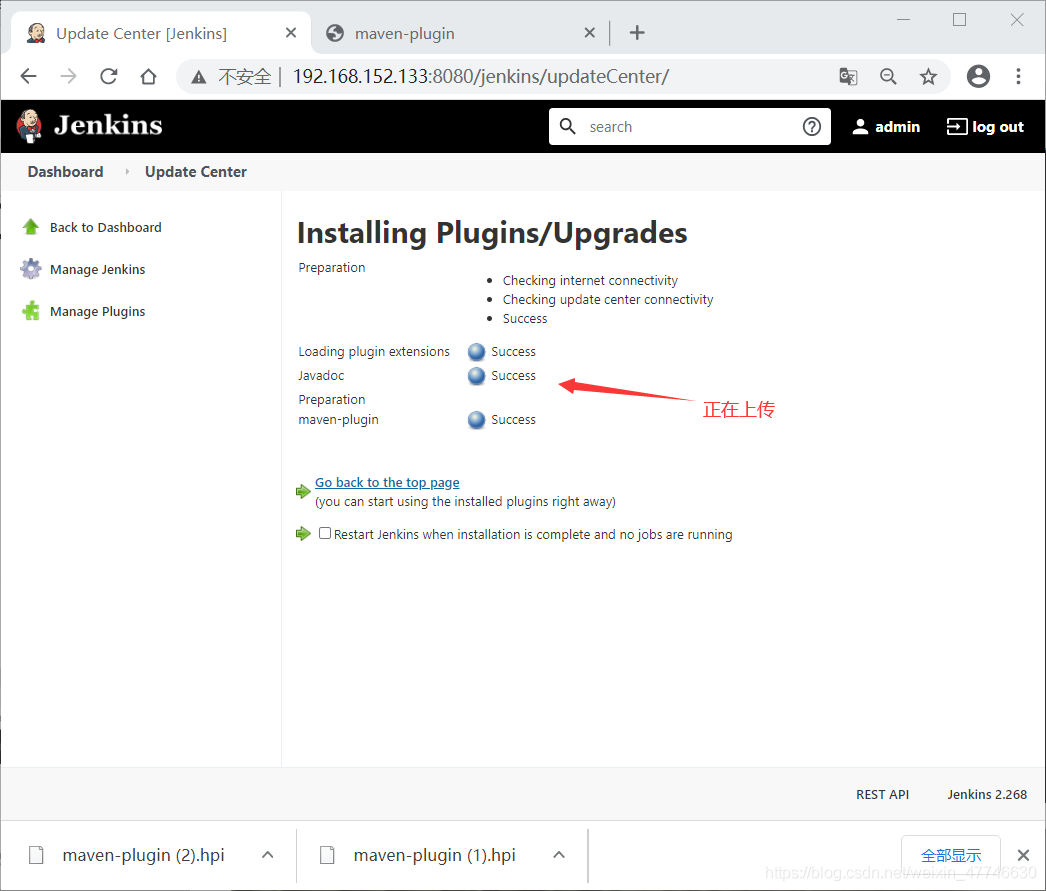The height and width of the screenshot is (891, 1046).
Task: Click the Jenkins butler logo icon
Action: 29,126
